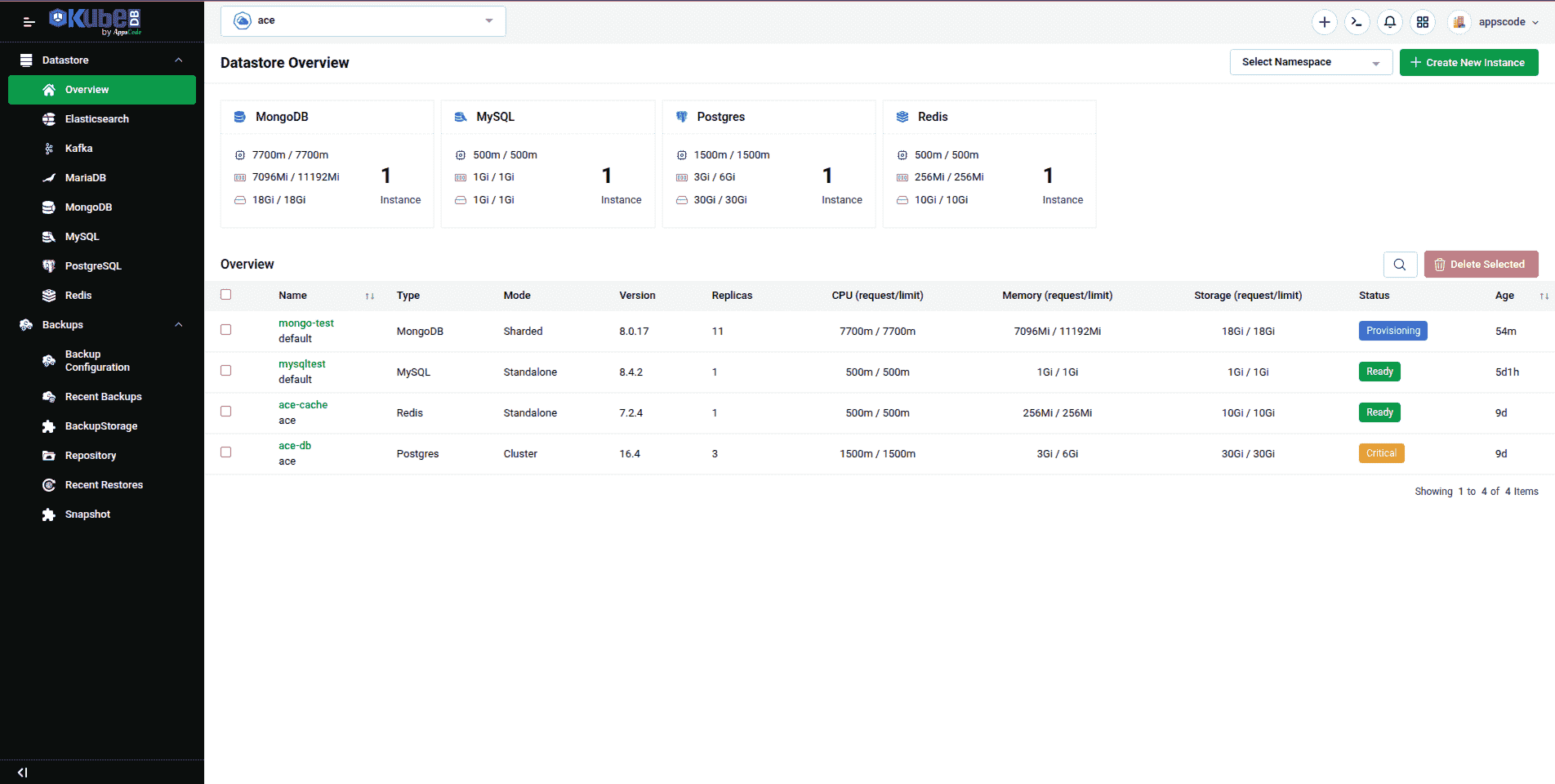Click the 'Sharded' mode cell

(524, 332)
